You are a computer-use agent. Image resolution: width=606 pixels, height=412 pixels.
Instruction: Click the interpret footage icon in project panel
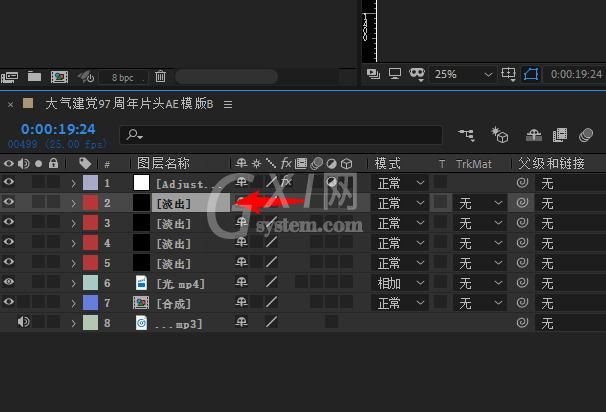pyautogui.click(x=9, y=77)
